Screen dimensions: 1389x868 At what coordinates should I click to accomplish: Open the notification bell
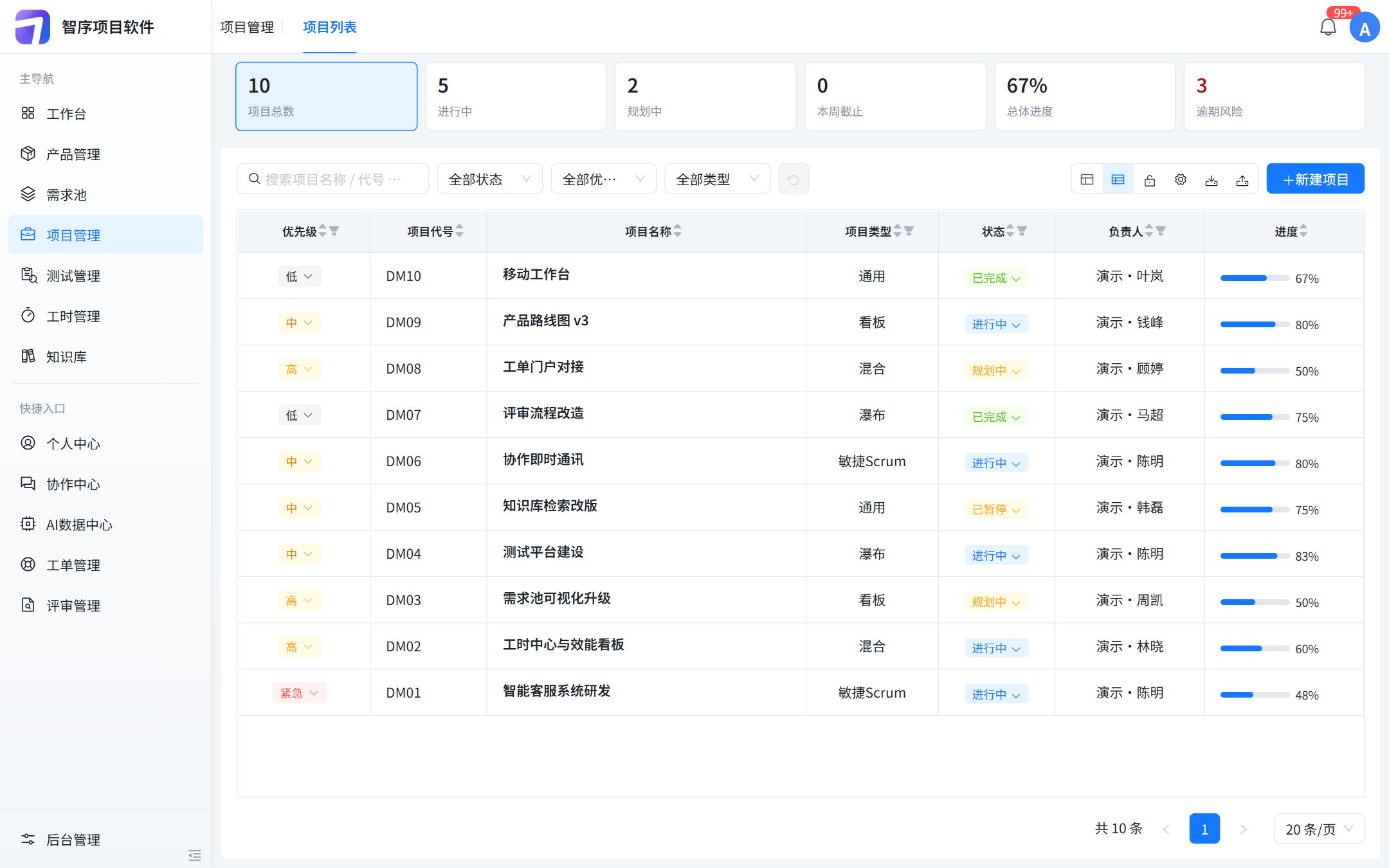[1327, 27]
